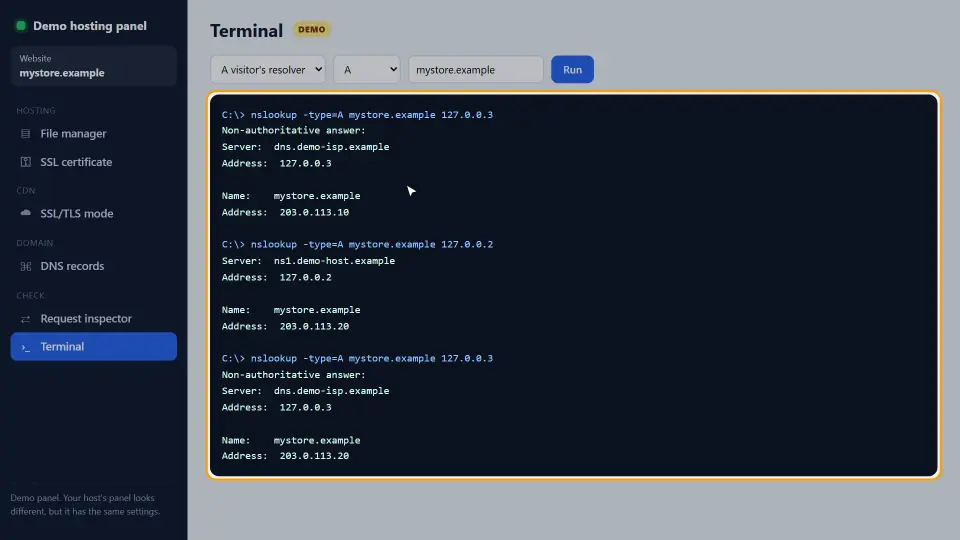Image resolution: width=960 pixels, height=540 pixels.
Task: Click the HOSTING section label
Action: (x=36, y=111)
